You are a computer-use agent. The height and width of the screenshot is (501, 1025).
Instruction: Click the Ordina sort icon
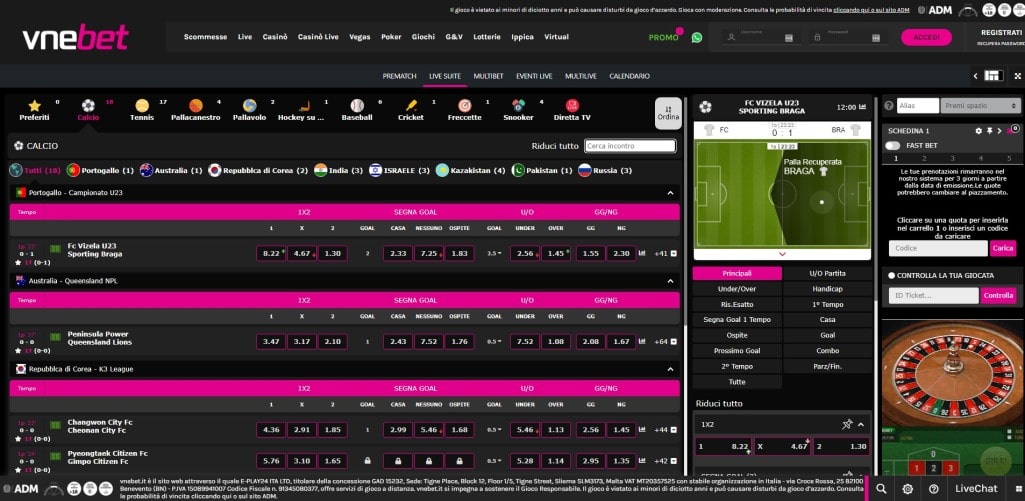[x=668, y=112]
